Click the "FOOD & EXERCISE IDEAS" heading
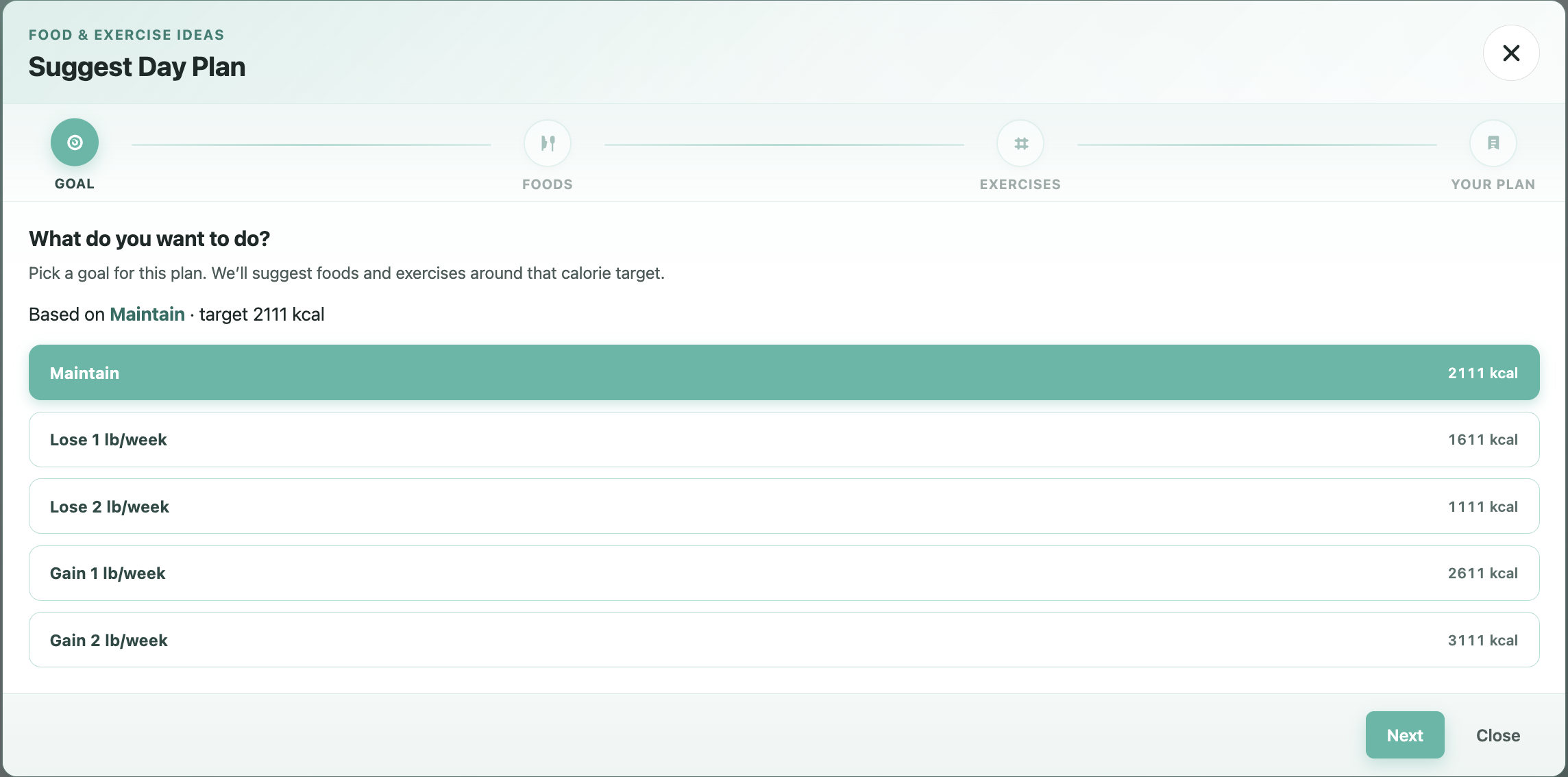Viewport: 1568px width, 777px height. coord(127,35)
